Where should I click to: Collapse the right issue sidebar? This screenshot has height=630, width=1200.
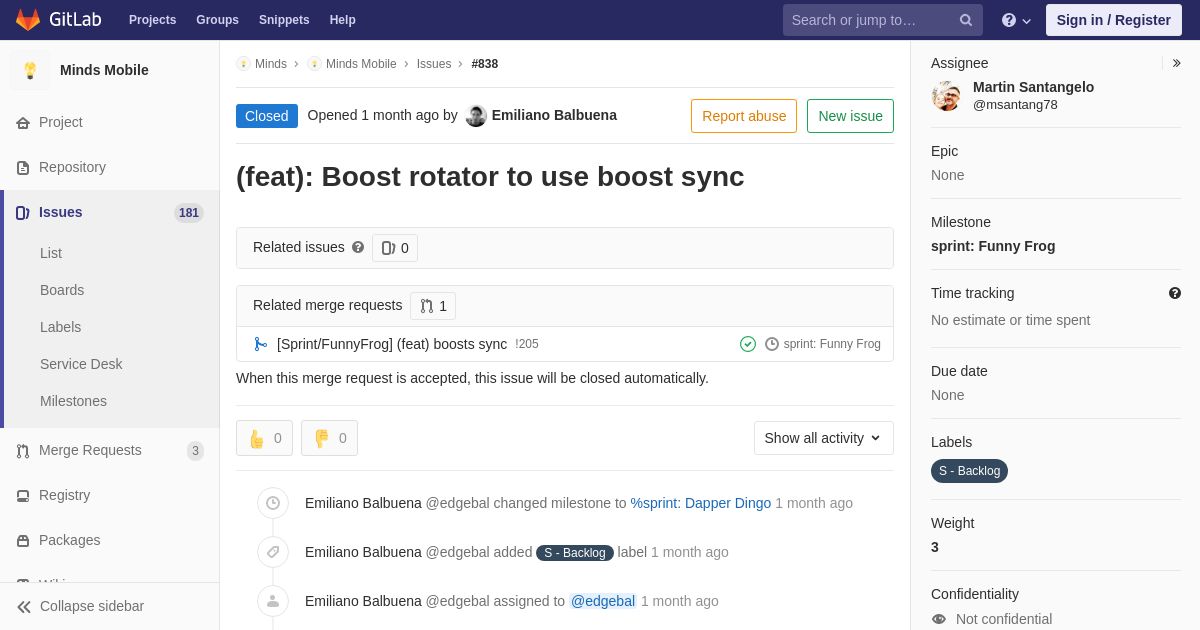tap(1176, 63)
